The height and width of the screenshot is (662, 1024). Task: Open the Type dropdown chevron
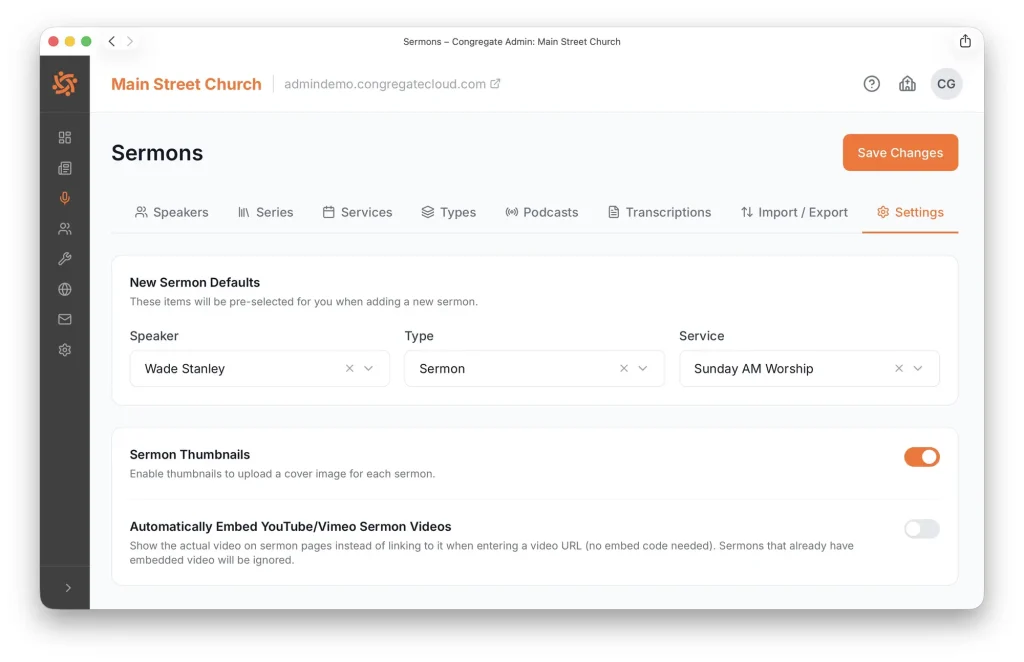[x=643, y=368]
